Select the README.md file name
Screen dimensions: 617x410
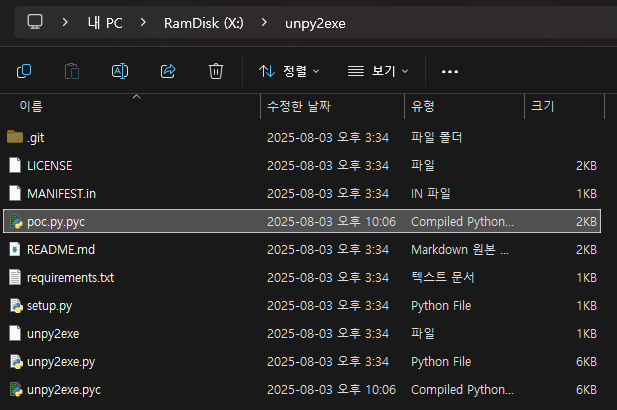click(61, 250)
